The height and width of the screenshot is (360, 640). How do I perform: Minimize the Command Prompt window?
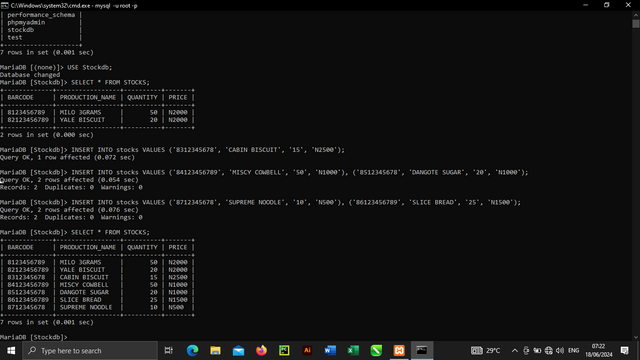pyautogui.click(x=586, y=5)
